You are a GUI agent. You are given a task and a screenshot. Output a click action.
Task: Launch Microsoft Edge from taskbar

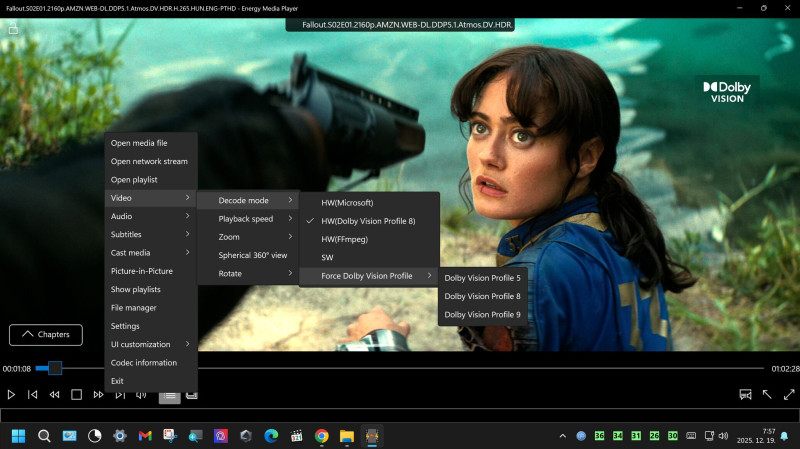(271, 436)
